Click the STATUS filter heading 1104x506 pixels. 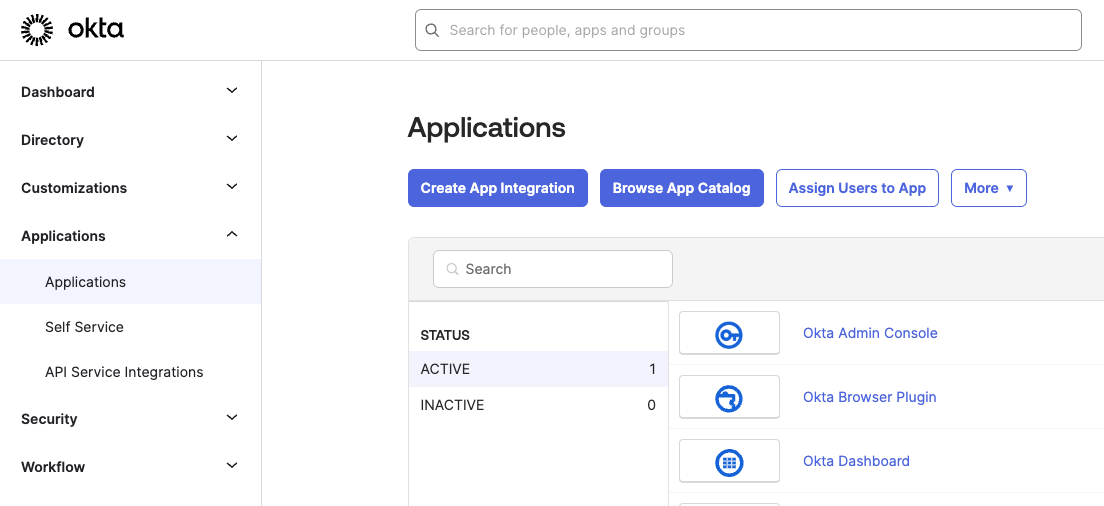[x=445, y=335]
